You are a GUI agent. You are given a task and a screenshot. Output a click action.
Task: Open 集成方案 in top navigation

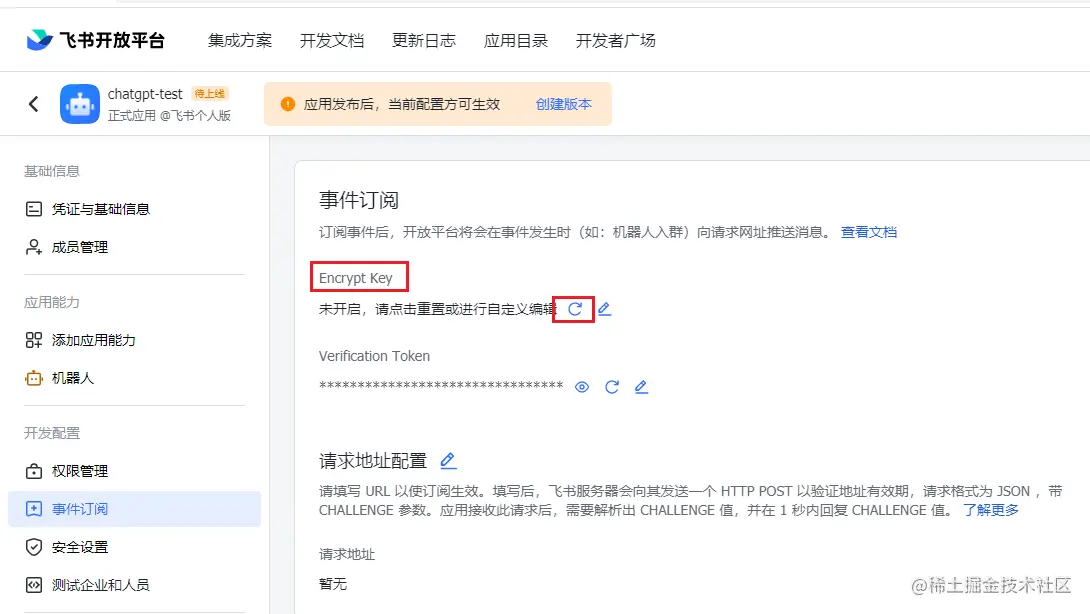point(240,40)
